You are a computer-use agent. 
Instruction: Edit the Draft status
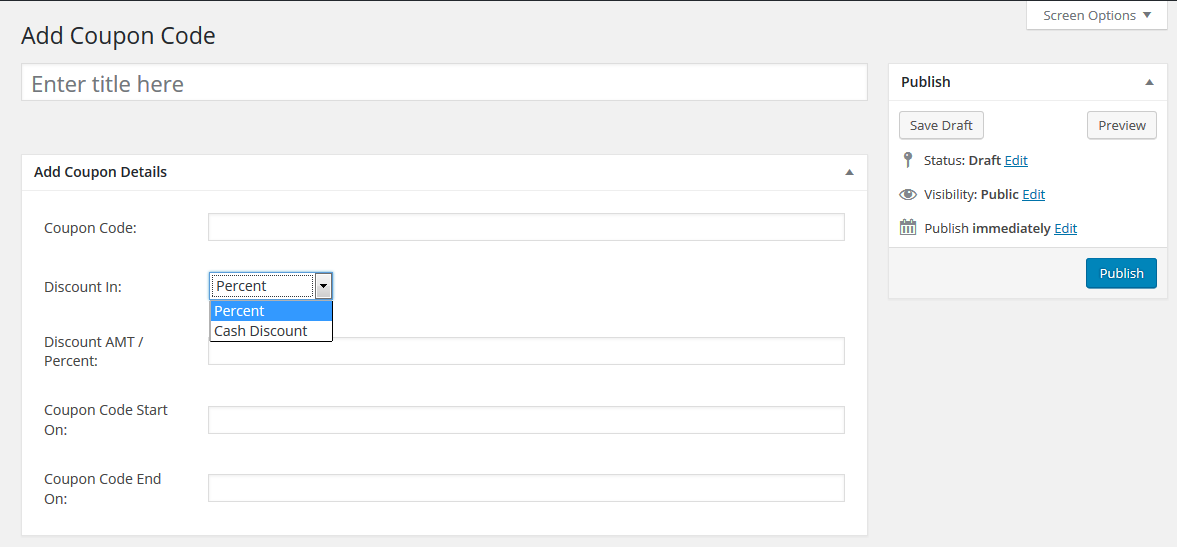(1016, 161)
